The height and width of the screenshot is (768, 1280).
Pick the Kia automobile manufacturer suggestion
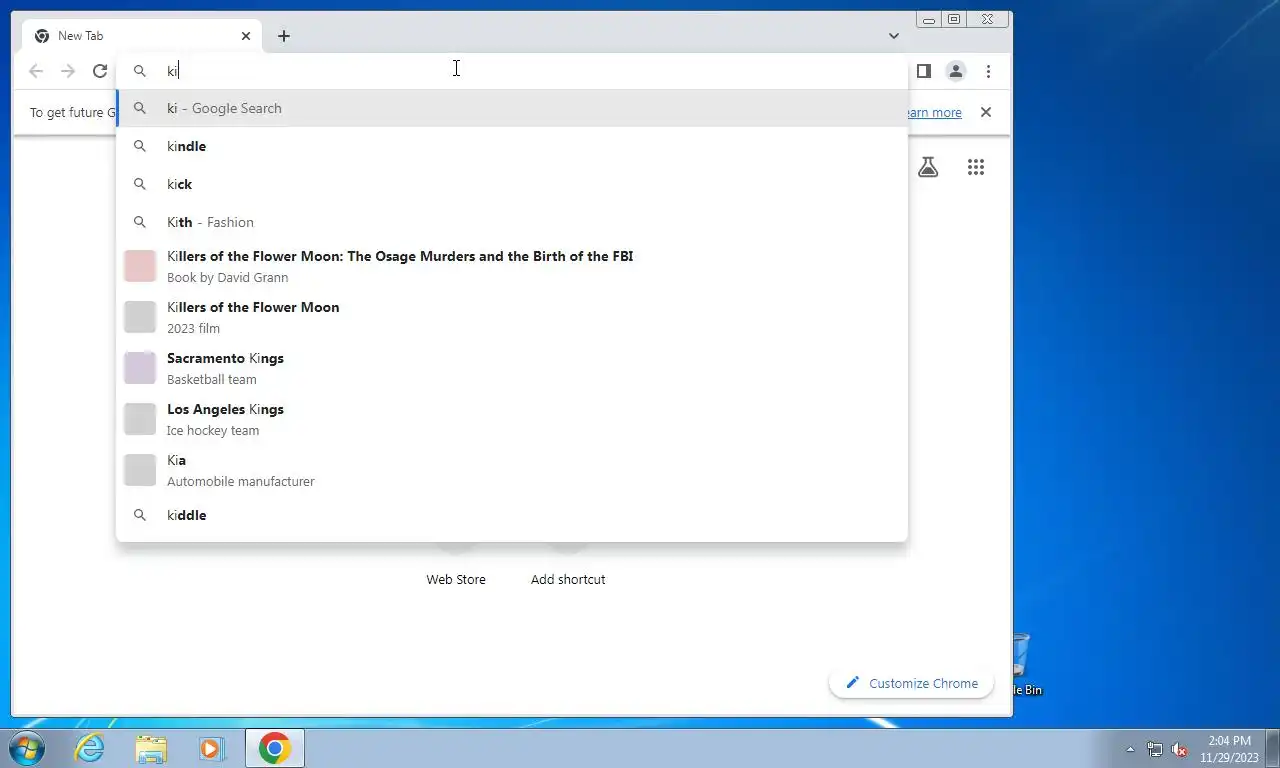(512, 470)
